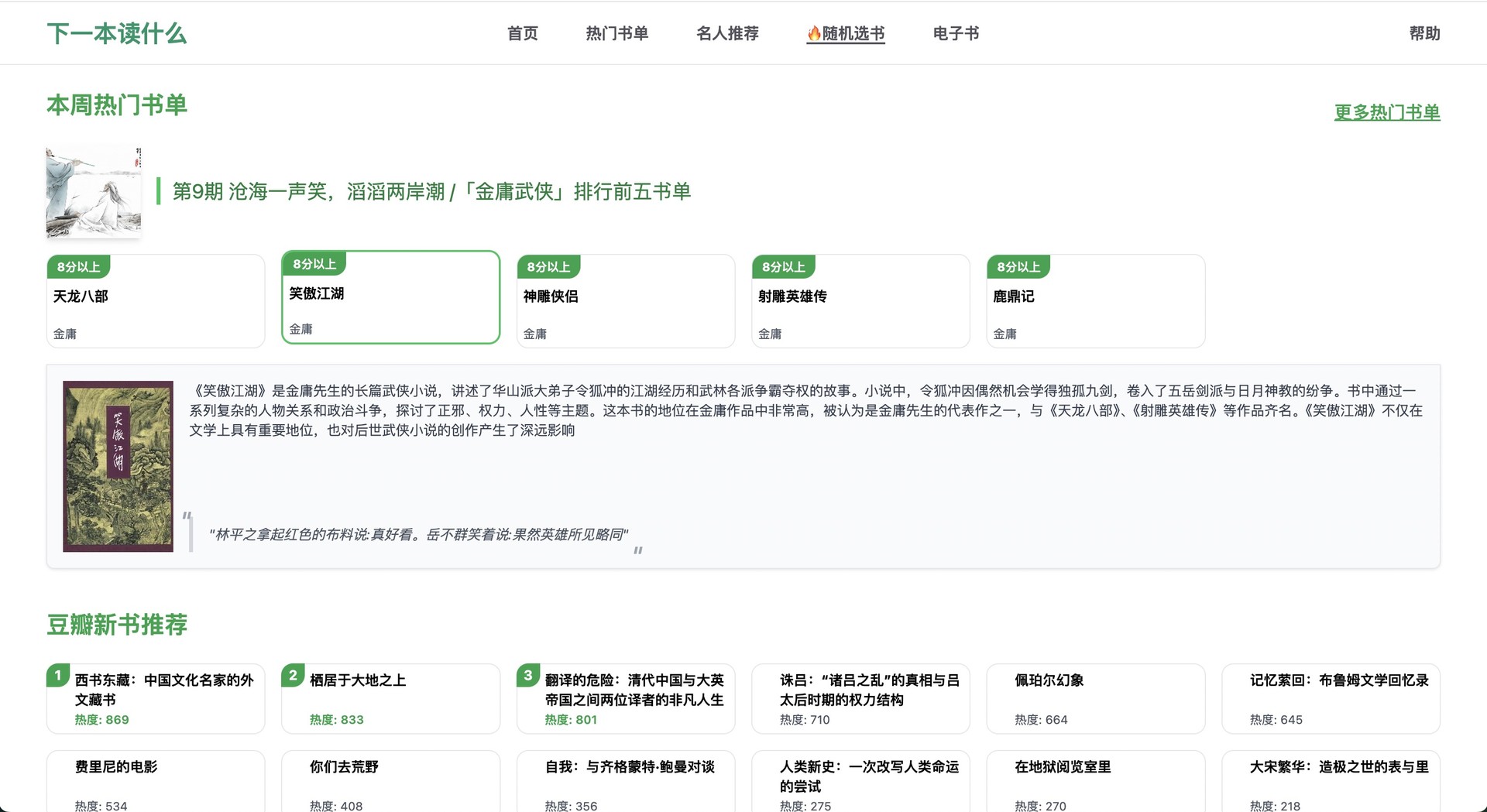Click the 笑傲江湖 book cover image
This screenshot has width=1487, height=812.
tap(118, 466)
